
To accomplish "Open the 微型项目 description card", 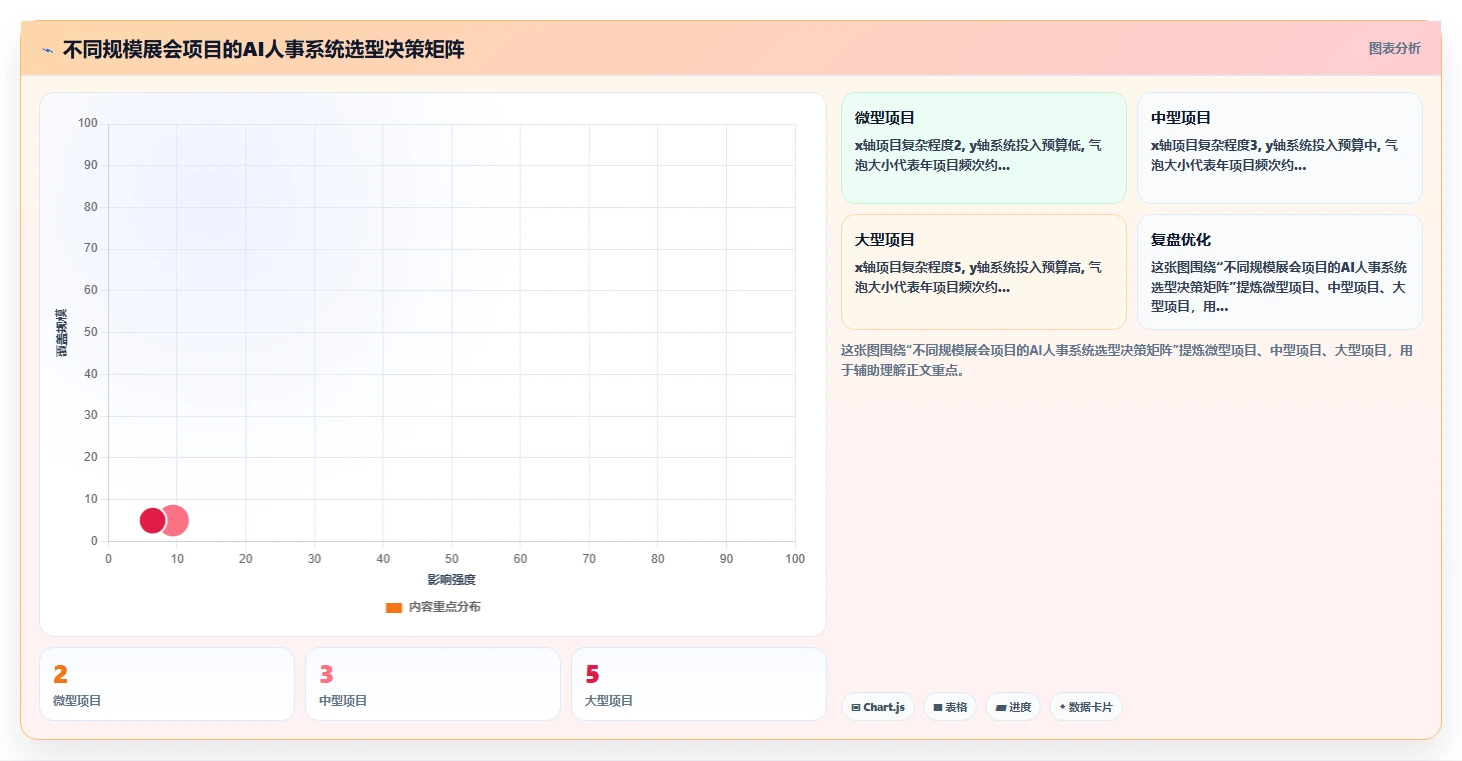I will 984,148.
